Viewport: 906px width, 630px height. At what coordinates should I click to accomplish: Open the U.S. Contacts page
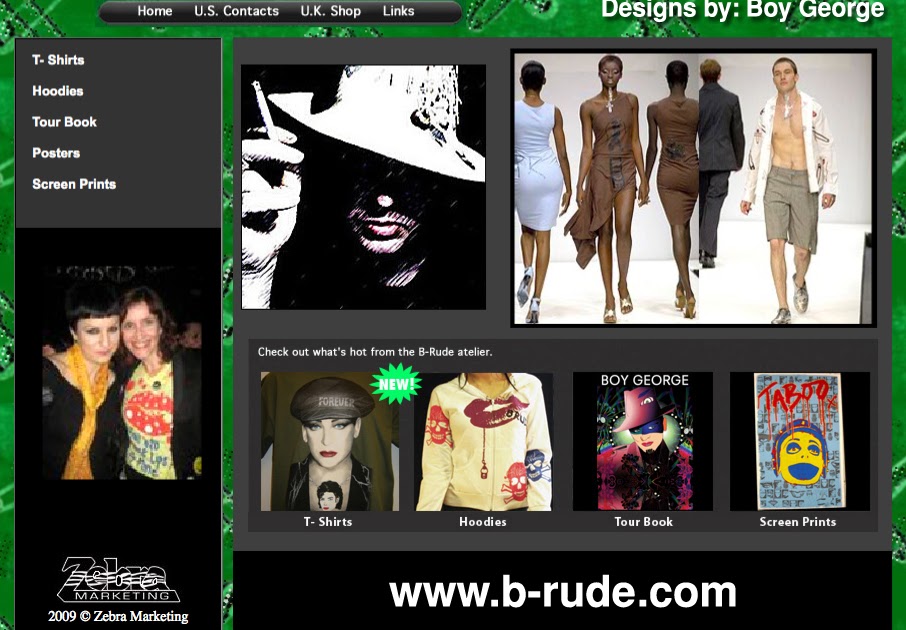[x=237, y=12]
